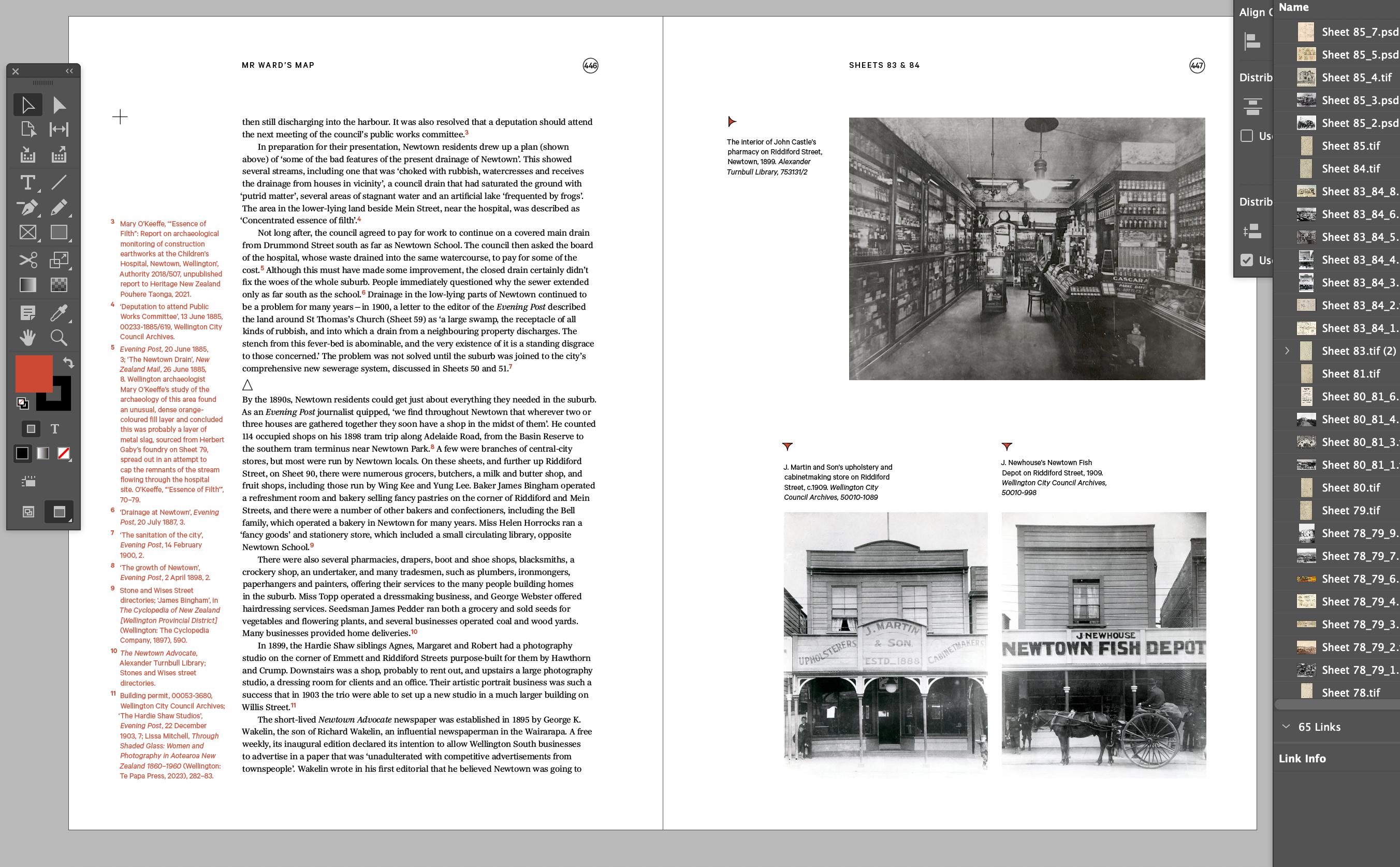Pick the Free Transform tool
The image size is (1400, 867).
(59, 260)
